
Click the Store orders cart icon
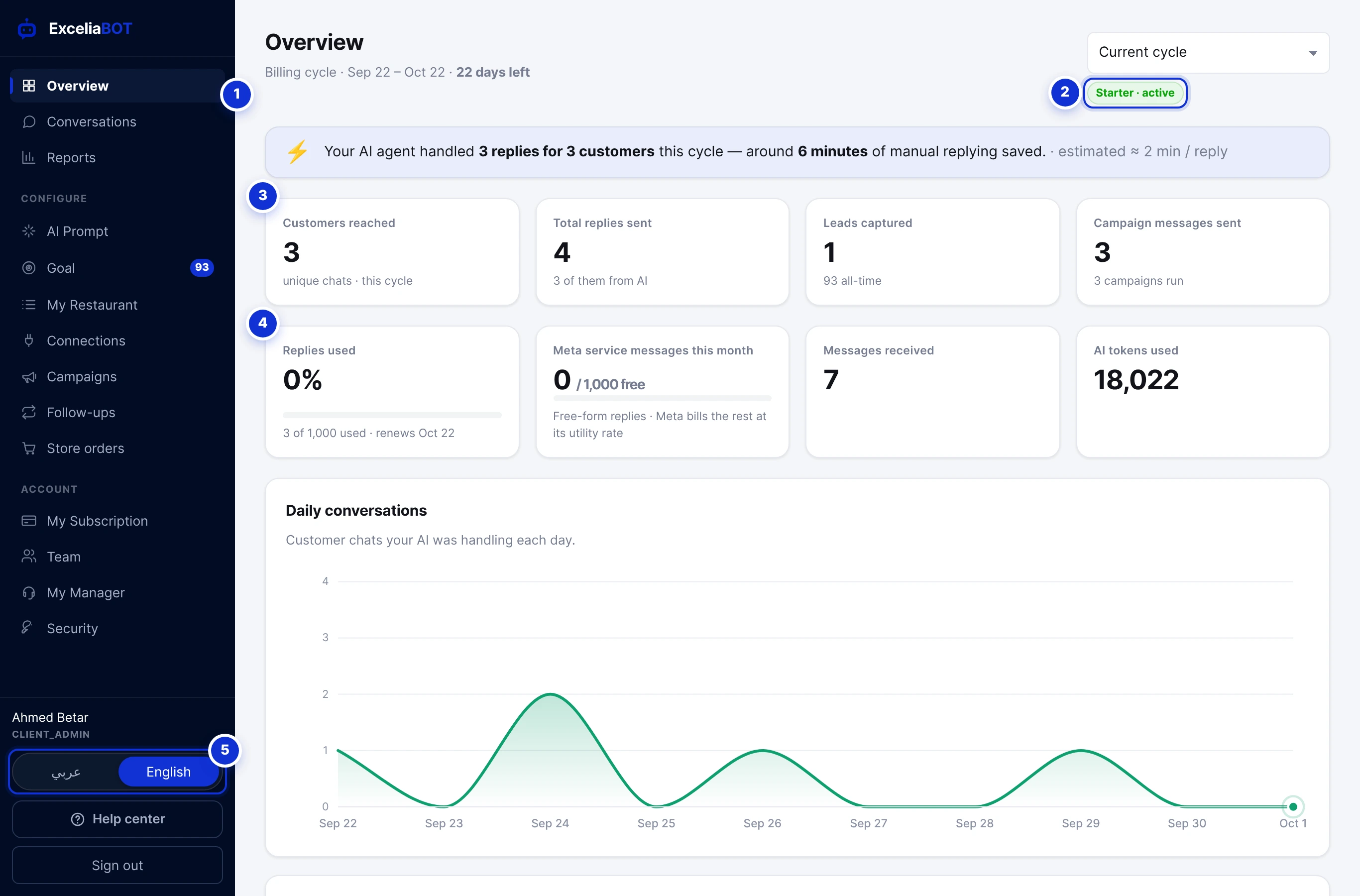coord(28,448)
